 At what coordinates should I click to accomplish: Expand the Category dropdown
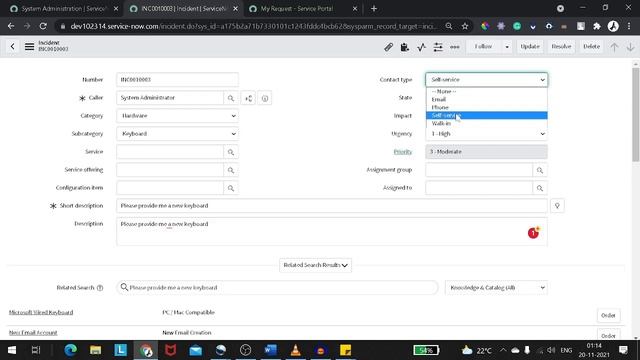[x=177, y=116]
